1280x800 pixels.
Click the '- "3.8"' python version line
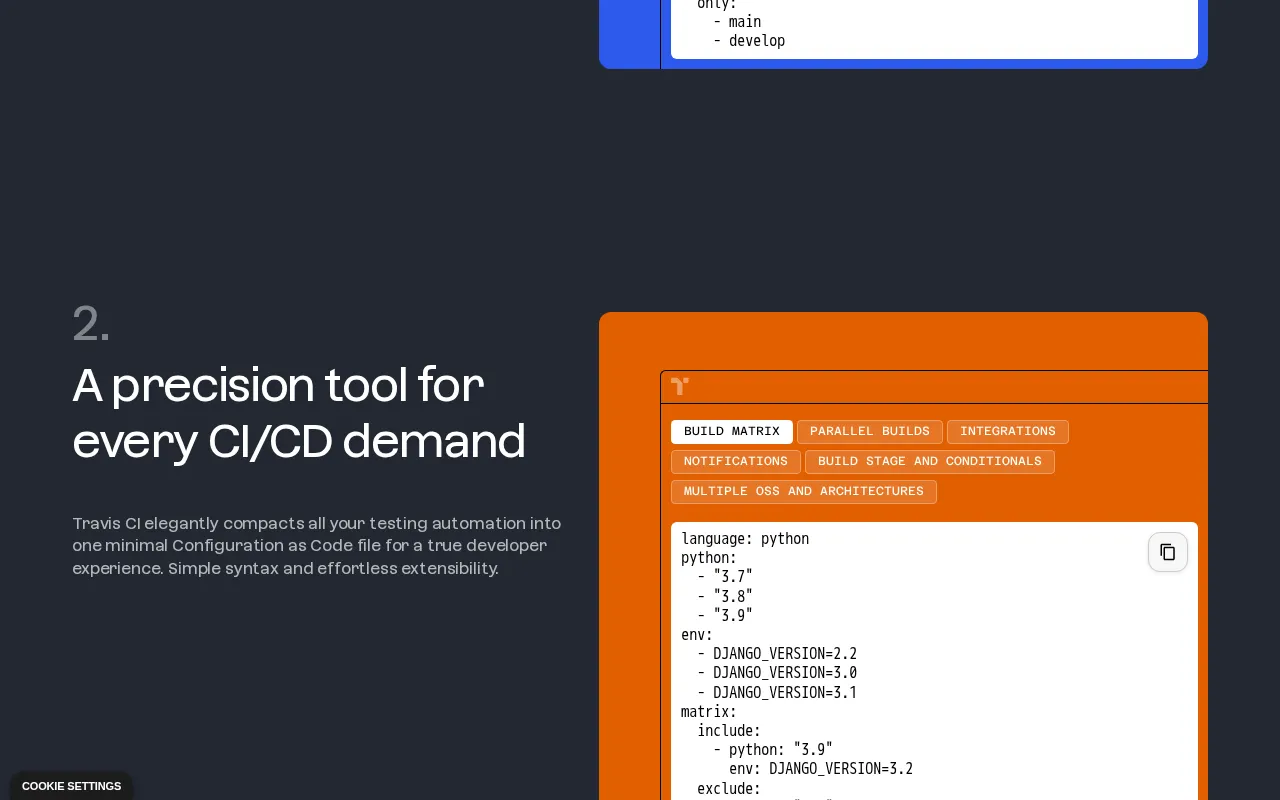click(725, 596)
